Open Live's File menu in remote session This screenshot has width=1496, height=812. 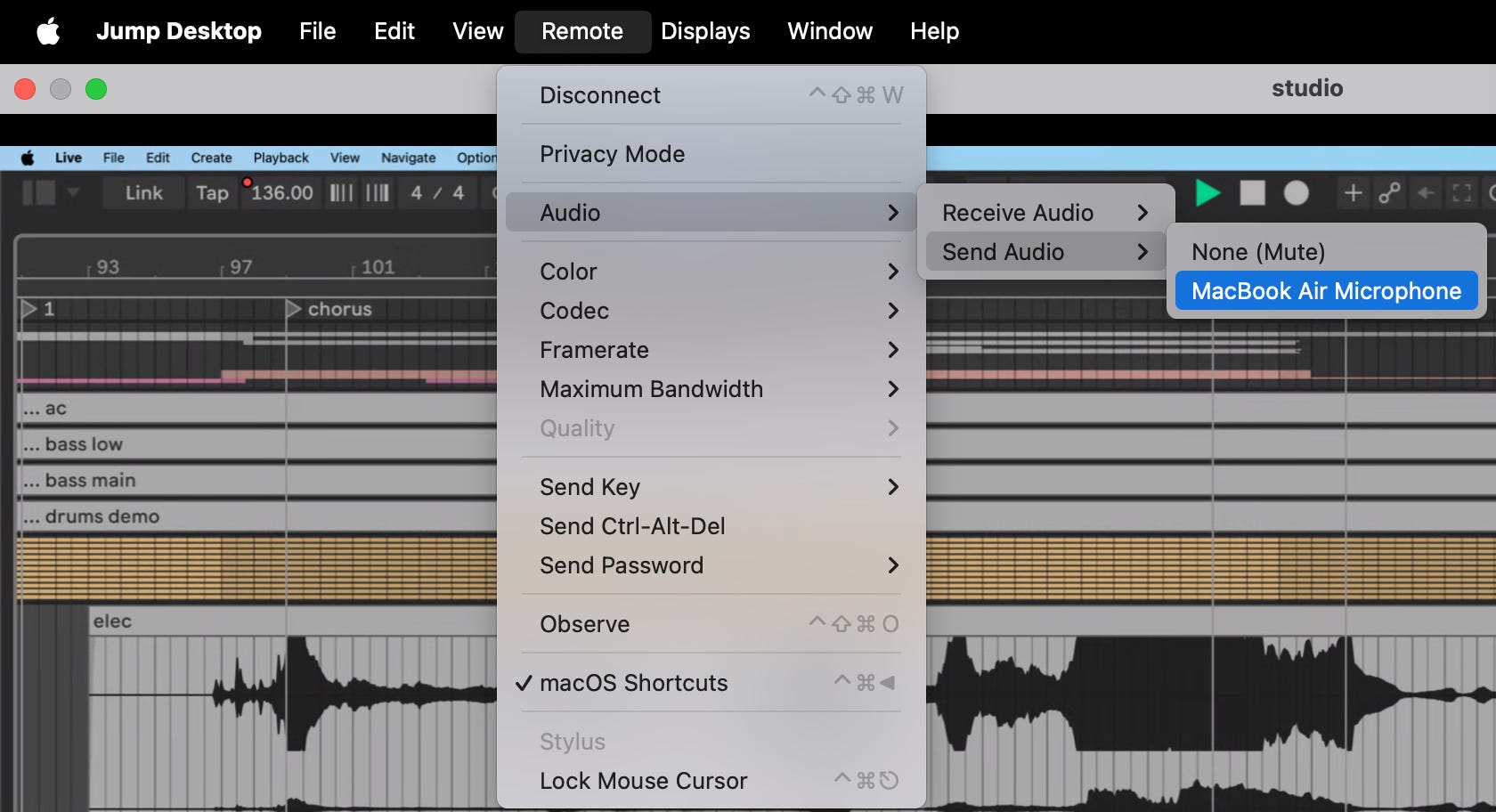click(x=114, y=158)
